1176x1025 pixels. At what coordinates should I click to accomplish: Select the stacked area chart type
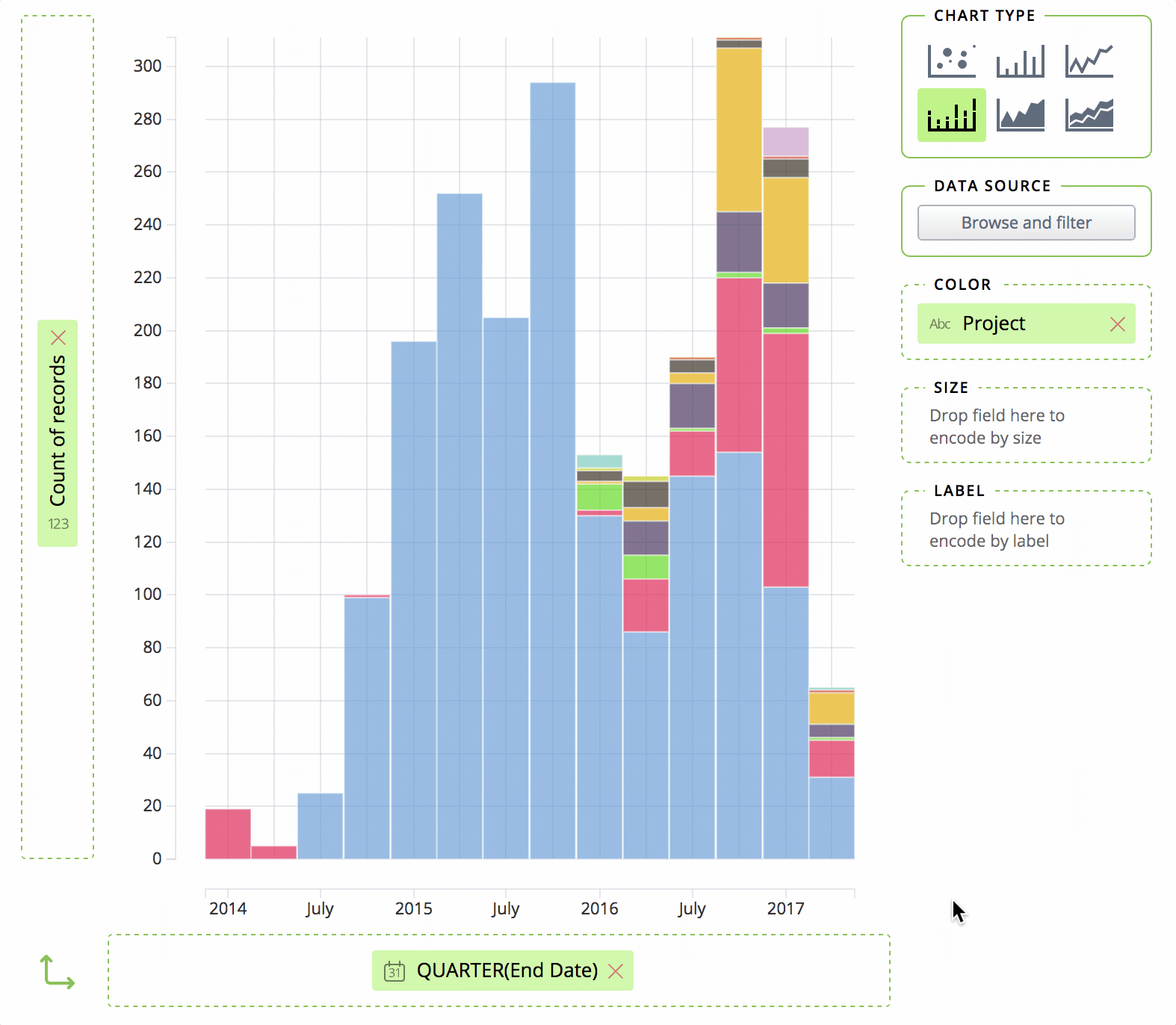pos(1089,115)
